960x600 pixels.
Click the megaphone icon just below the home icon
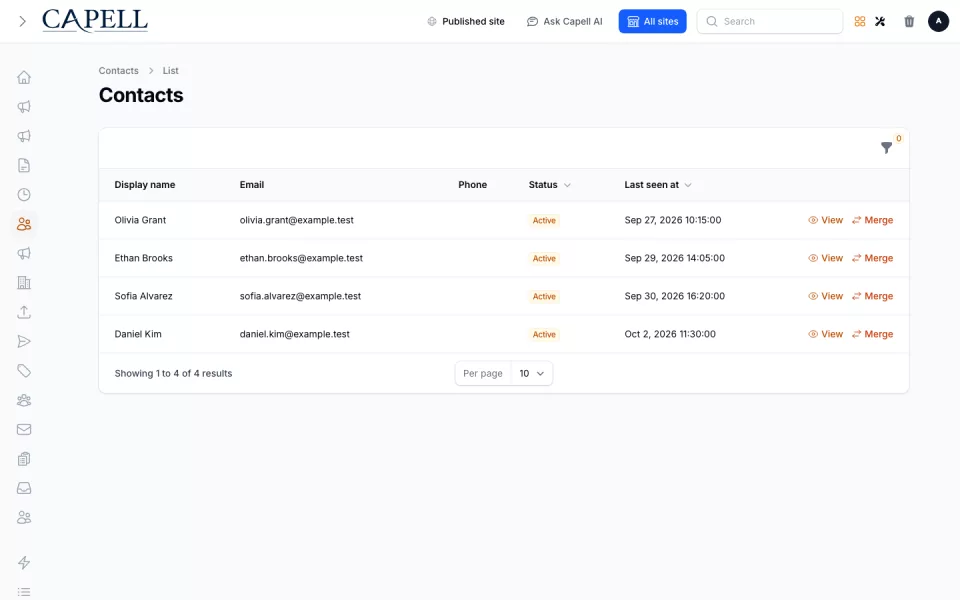click(x=24, y=107)
